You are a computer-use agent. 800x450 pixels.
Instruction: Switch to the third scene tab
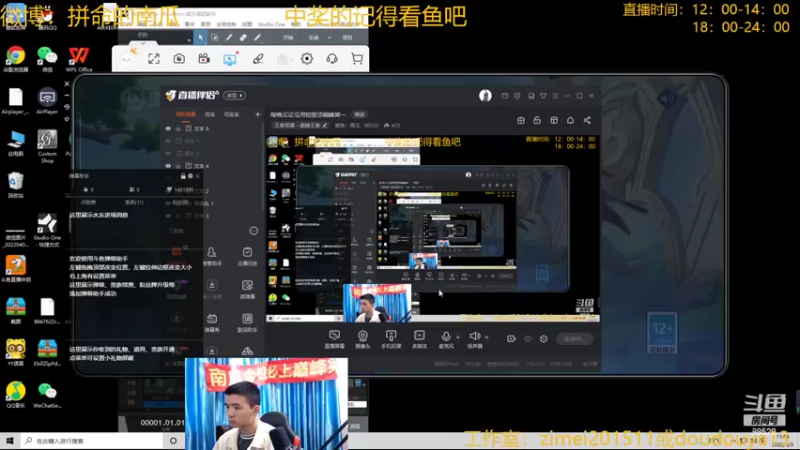232,114
